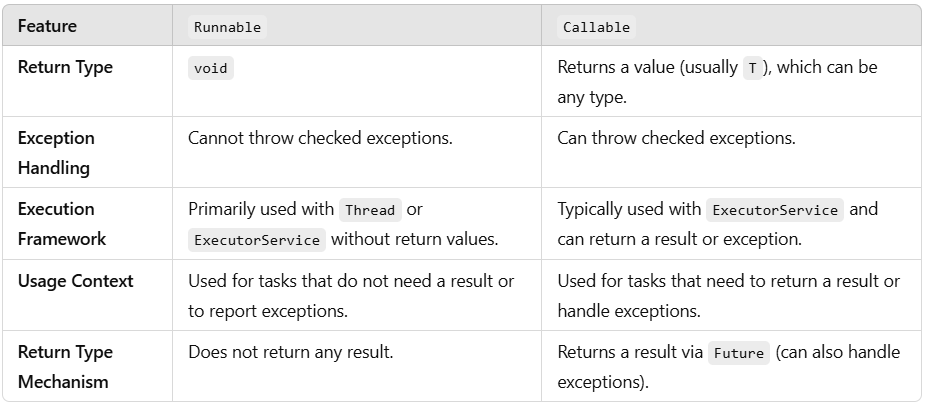This screenshot has width=927, height=407.
Task: Click the T generic type code tag
Action: click(753, 68)
